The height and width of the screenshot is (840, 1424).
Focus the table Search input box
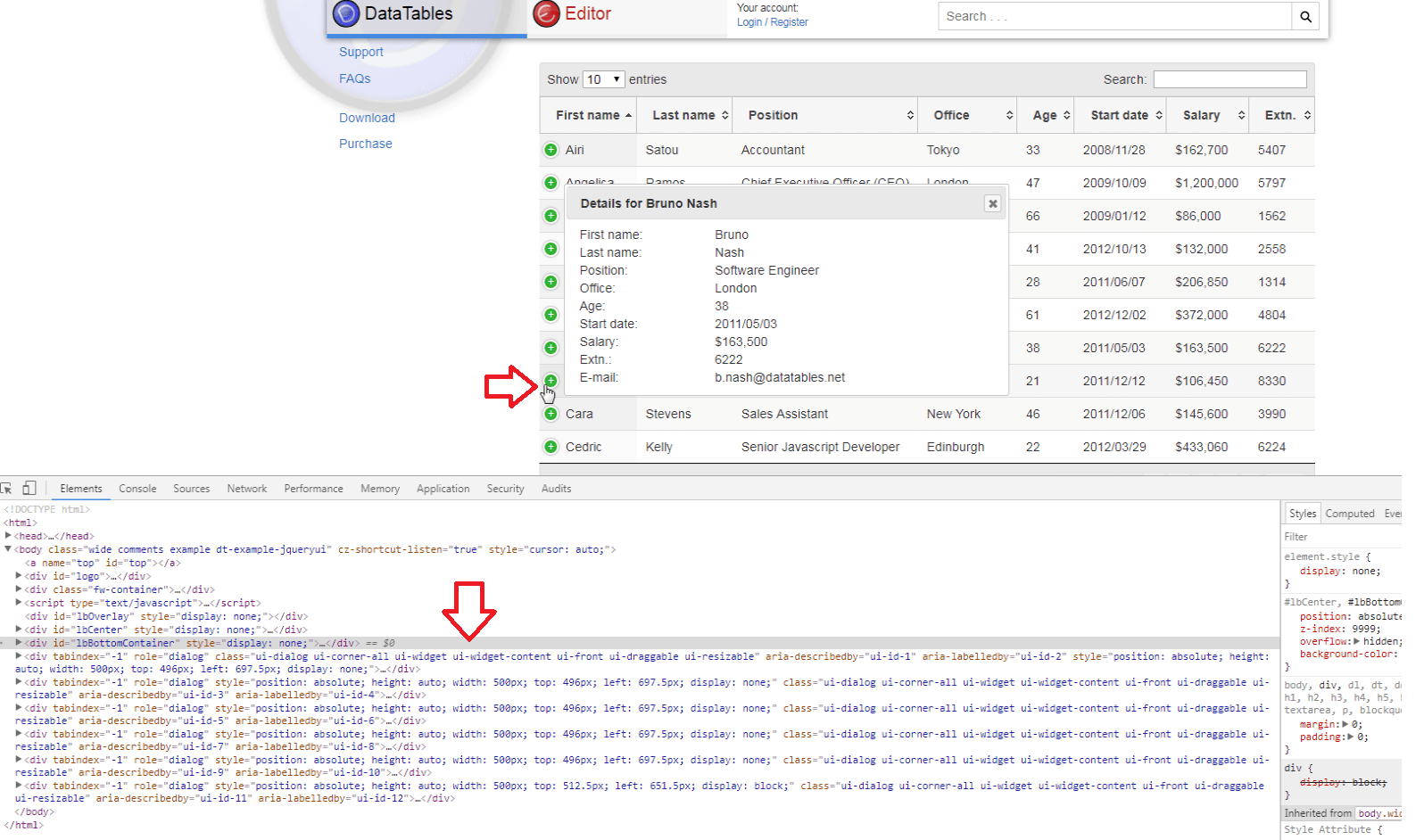(x=1229, y=79)
